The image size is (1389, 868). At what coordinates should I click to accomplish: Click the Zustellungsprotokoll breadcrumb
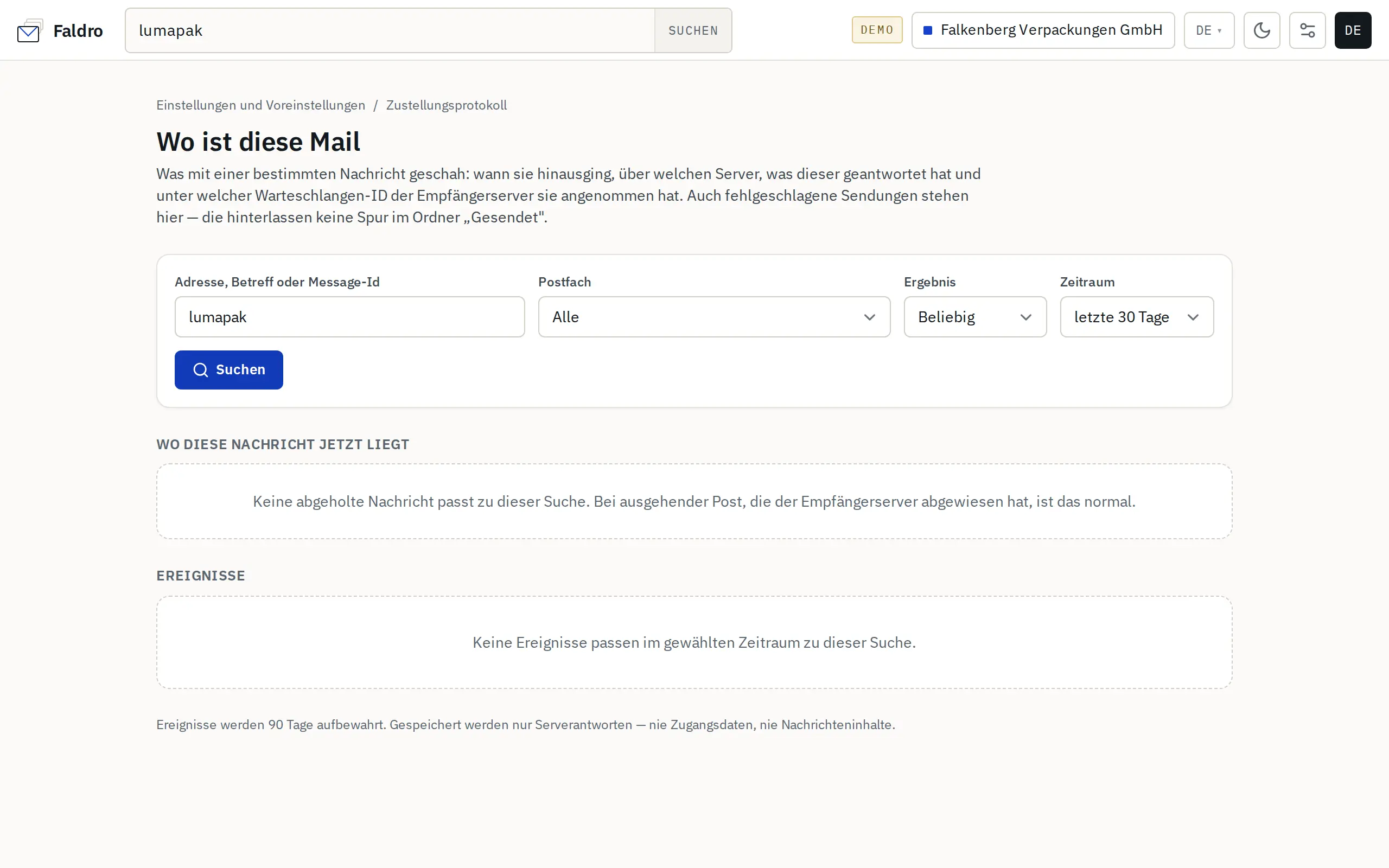click(447, 105)
